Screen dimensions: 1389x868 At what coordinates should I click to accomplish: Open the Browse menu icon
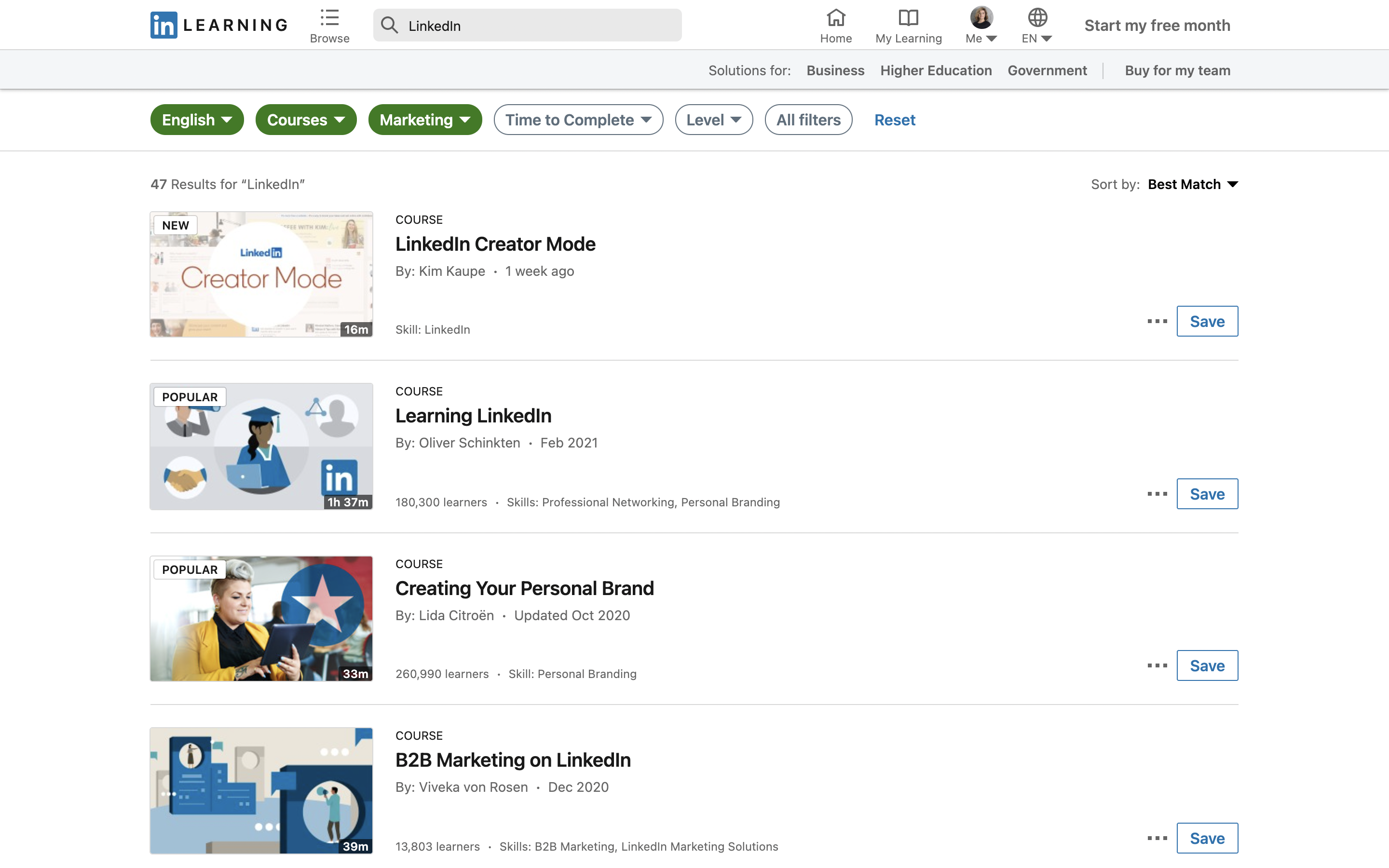(x=329, y=18)
